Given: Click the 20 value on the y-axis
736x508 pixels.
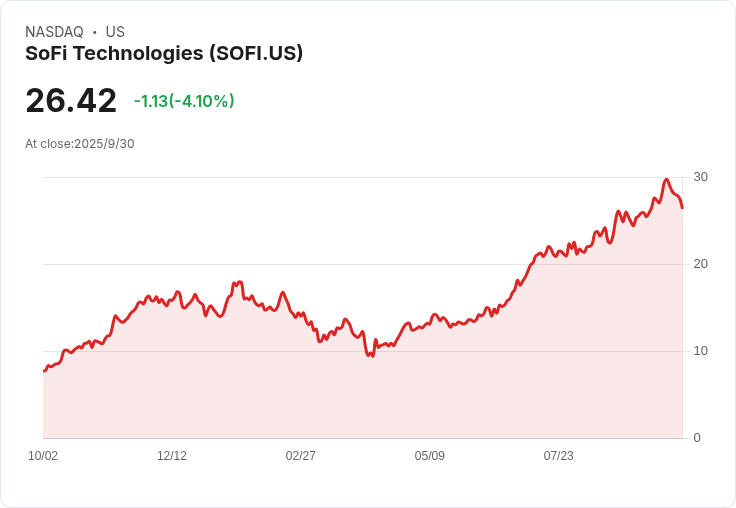Looking at the screenshot, I should click(x=700, y=264).
